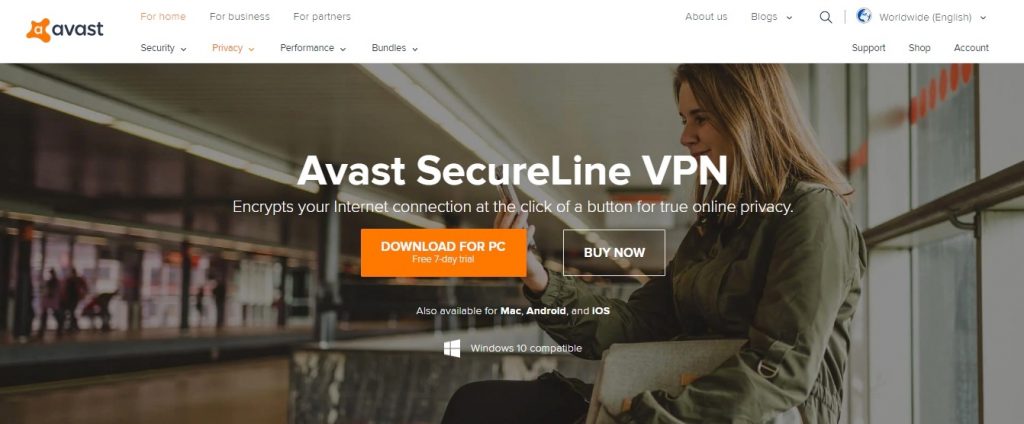This screenshot has width=1024, height=424.
Task: Open the About us link
Action: pos(706,17)
